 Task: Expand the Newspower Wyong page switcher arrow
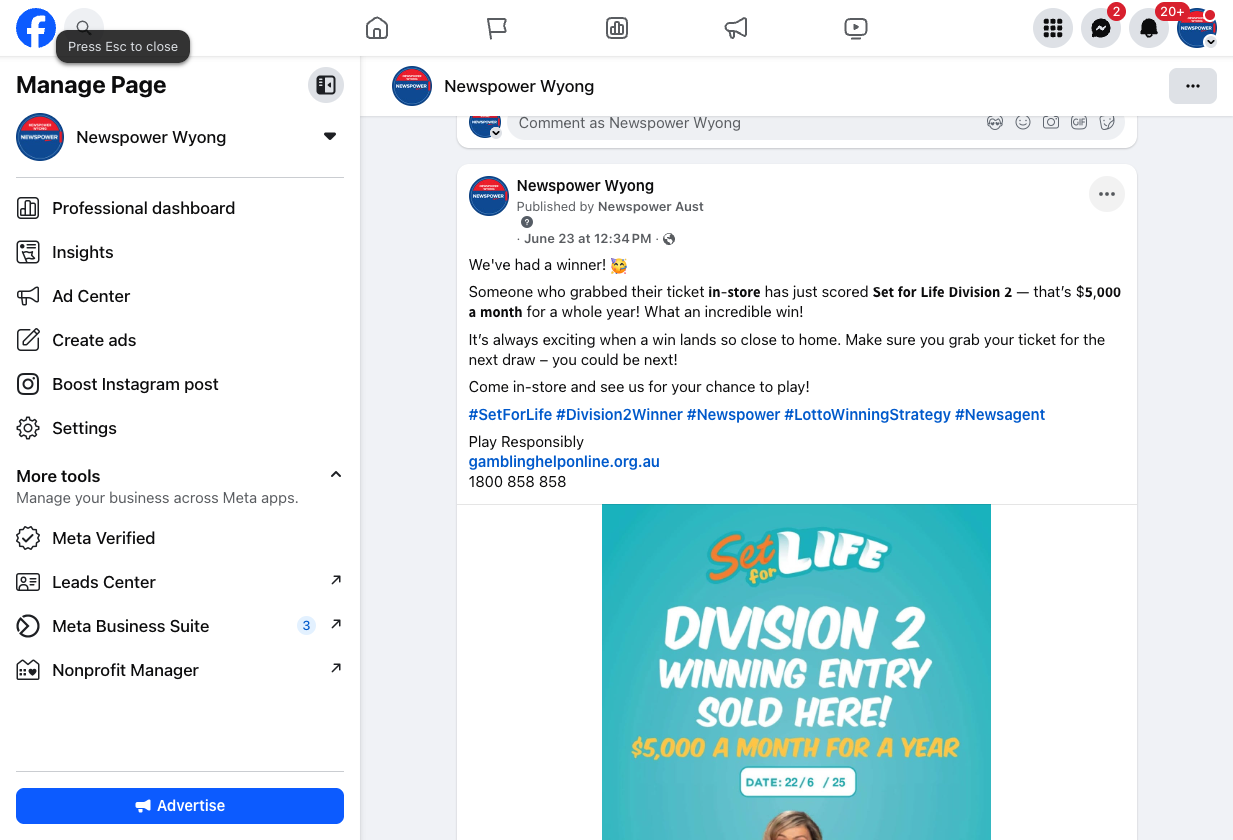point(330,137)
